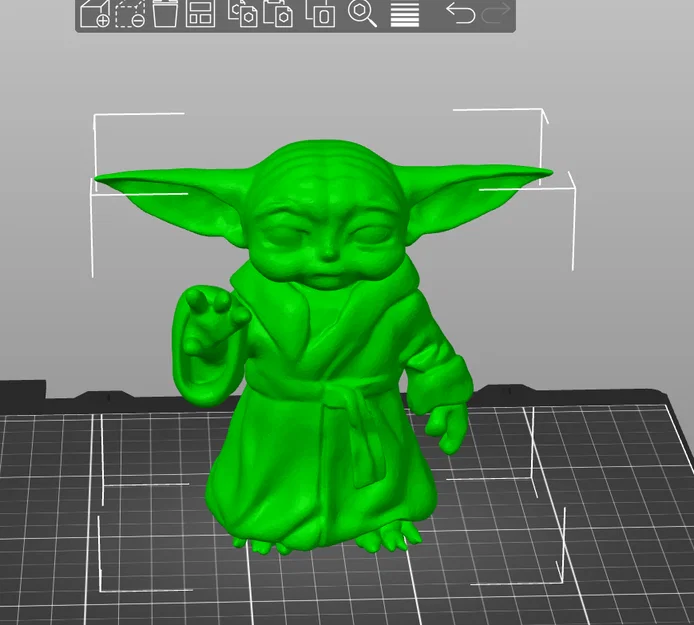The width and height of the screenshot is (694, 625).
Task: Click the Paste clipboard icon
Action: (x=278, y=14)
